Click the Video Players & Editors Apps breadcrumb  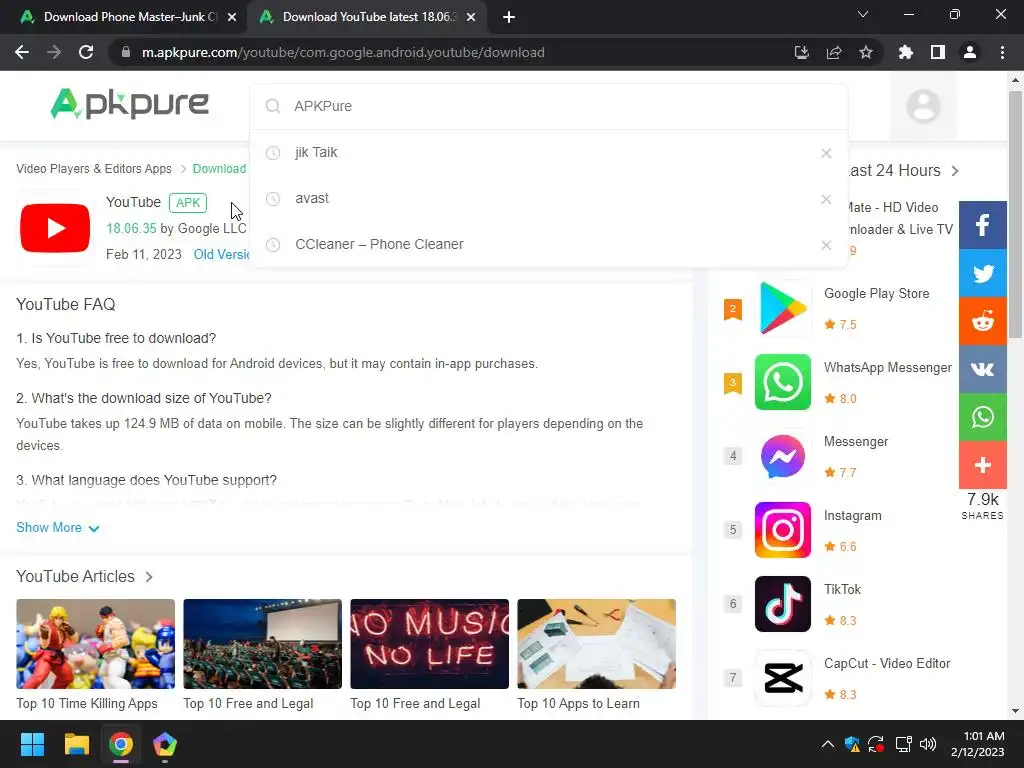(x=94, y=168)
